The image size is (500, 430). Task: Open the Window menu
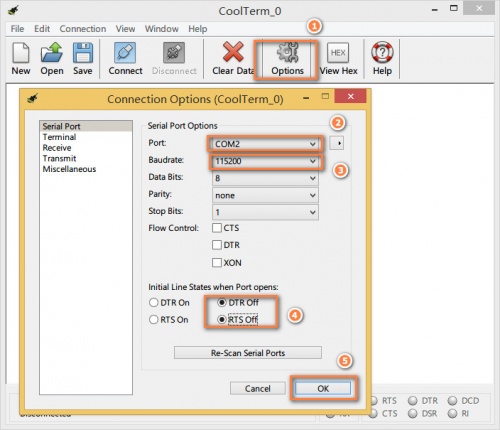click(x=162, y=29)
